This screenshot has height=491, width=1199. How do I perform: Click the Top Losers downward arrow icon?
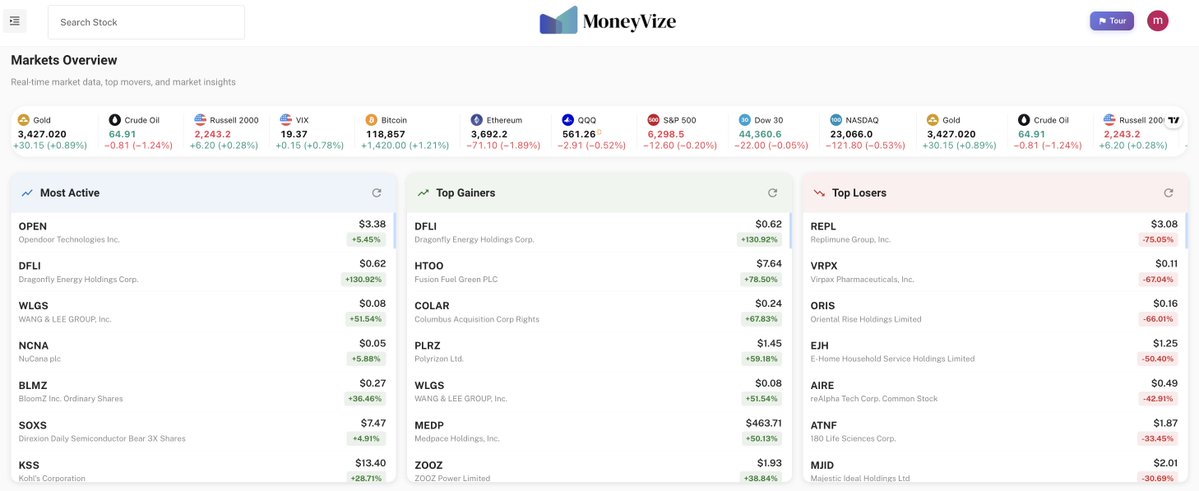[x=819, y=193]
